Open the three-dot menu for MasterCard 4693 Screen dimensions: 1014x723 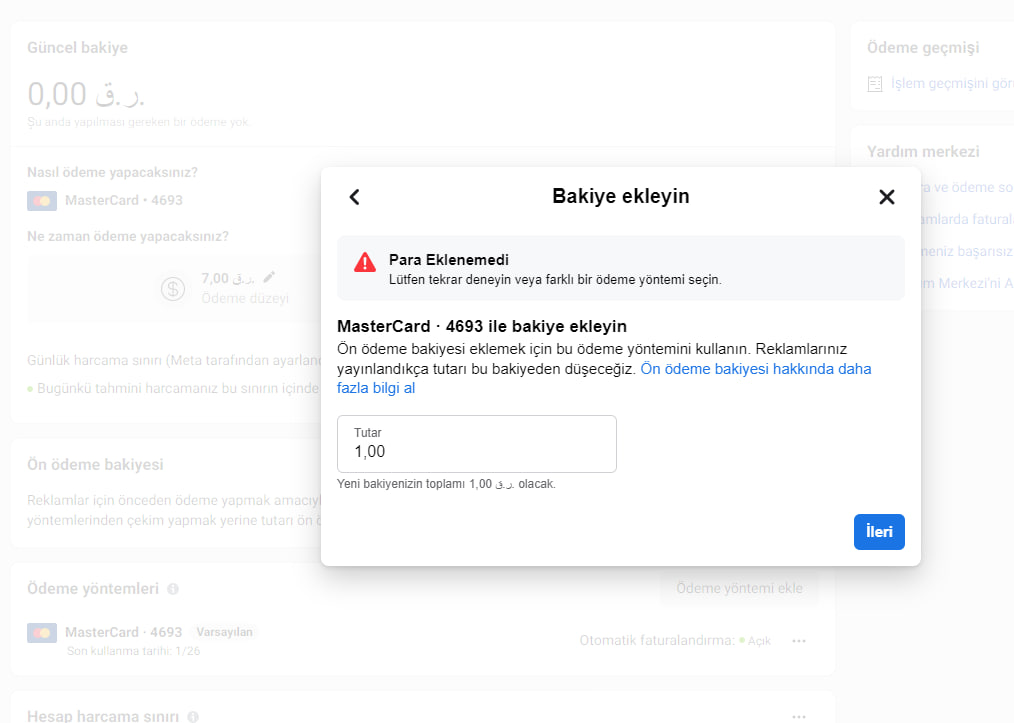tap(799, 641)
